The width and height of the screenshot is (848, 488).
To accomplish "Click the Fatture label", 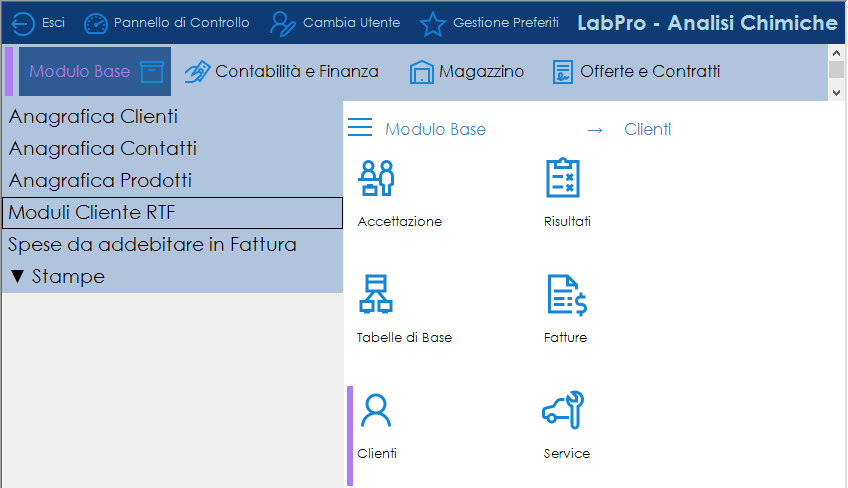I will coord(566,338).
